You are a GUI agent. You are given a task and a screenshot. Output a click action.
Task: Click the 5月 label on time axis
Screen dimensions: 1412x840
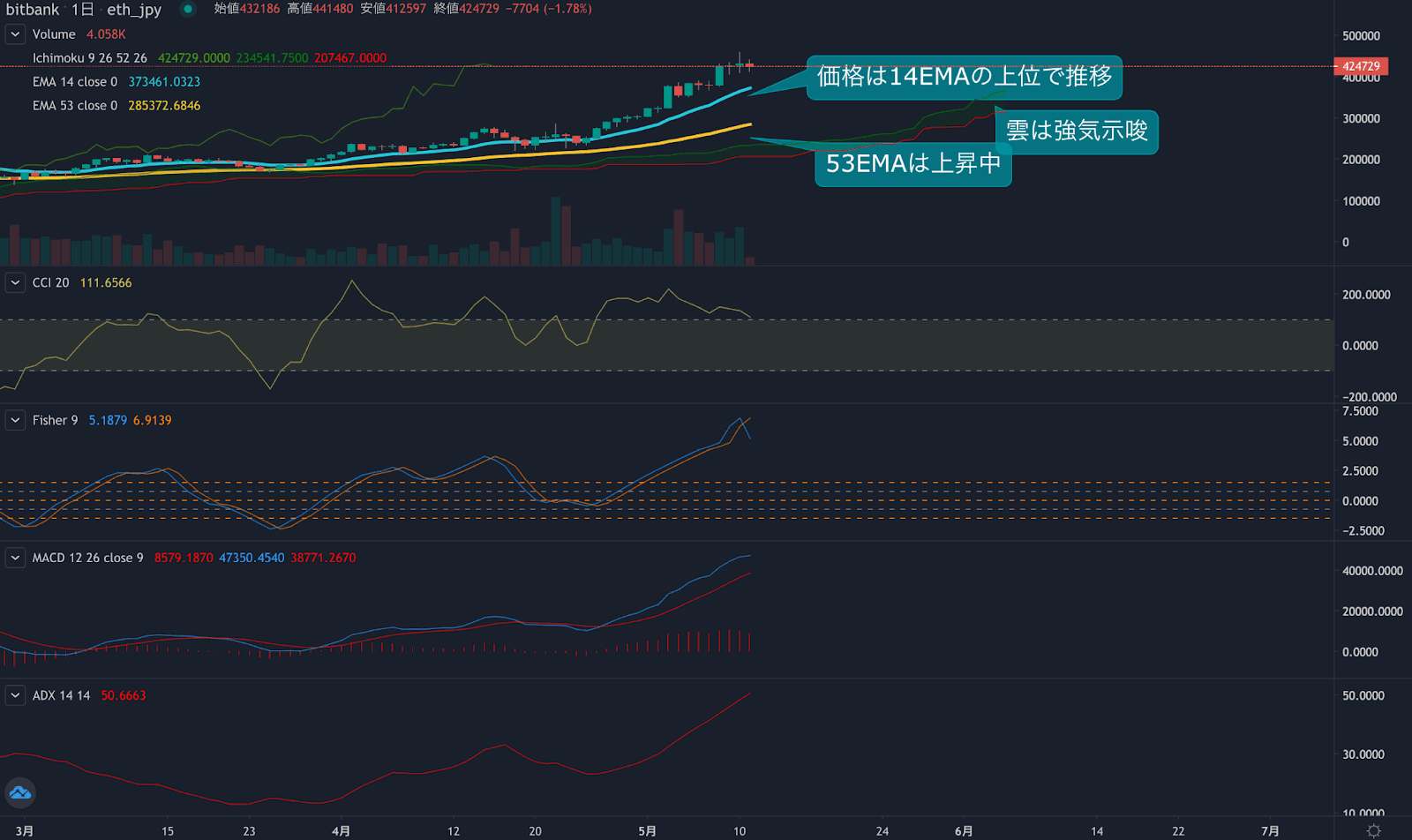[x=647, y=830]
